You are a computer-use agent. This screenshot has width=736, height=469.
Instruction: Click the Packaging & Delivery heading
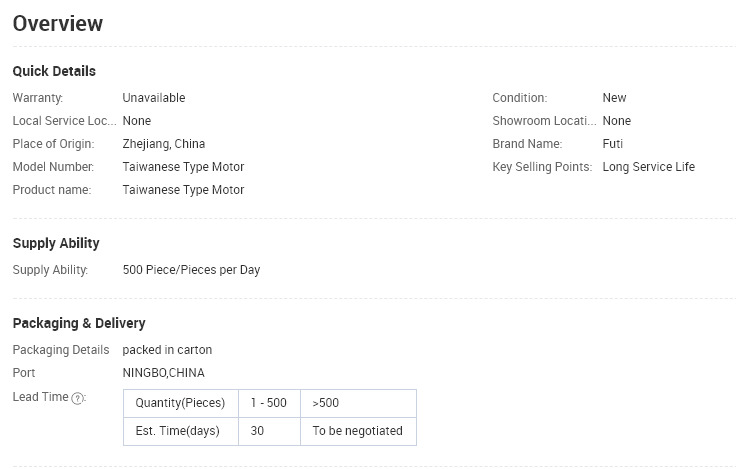(x=79, y=323)
